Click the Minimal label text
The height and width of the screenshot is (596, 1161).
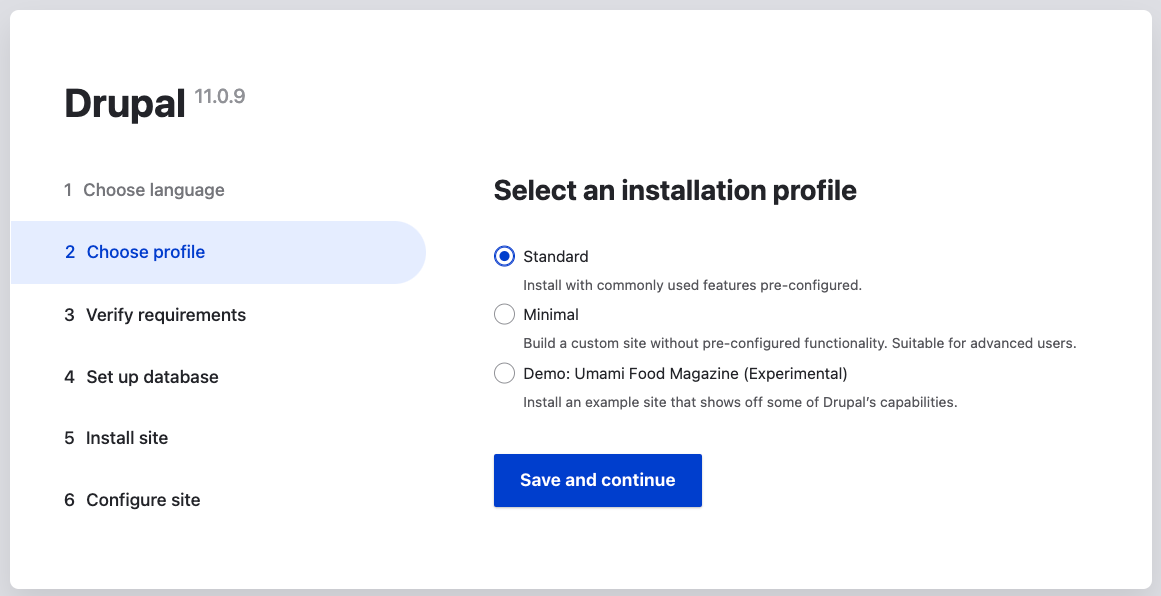point(551,315)
